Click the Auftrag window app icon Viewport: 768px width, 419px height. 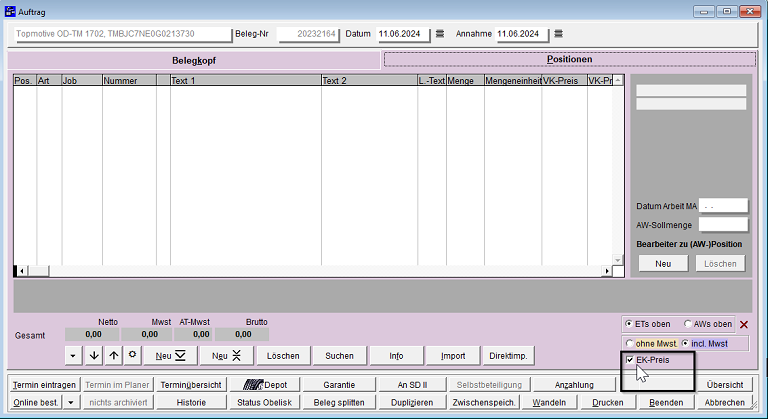tap(10, 11)
